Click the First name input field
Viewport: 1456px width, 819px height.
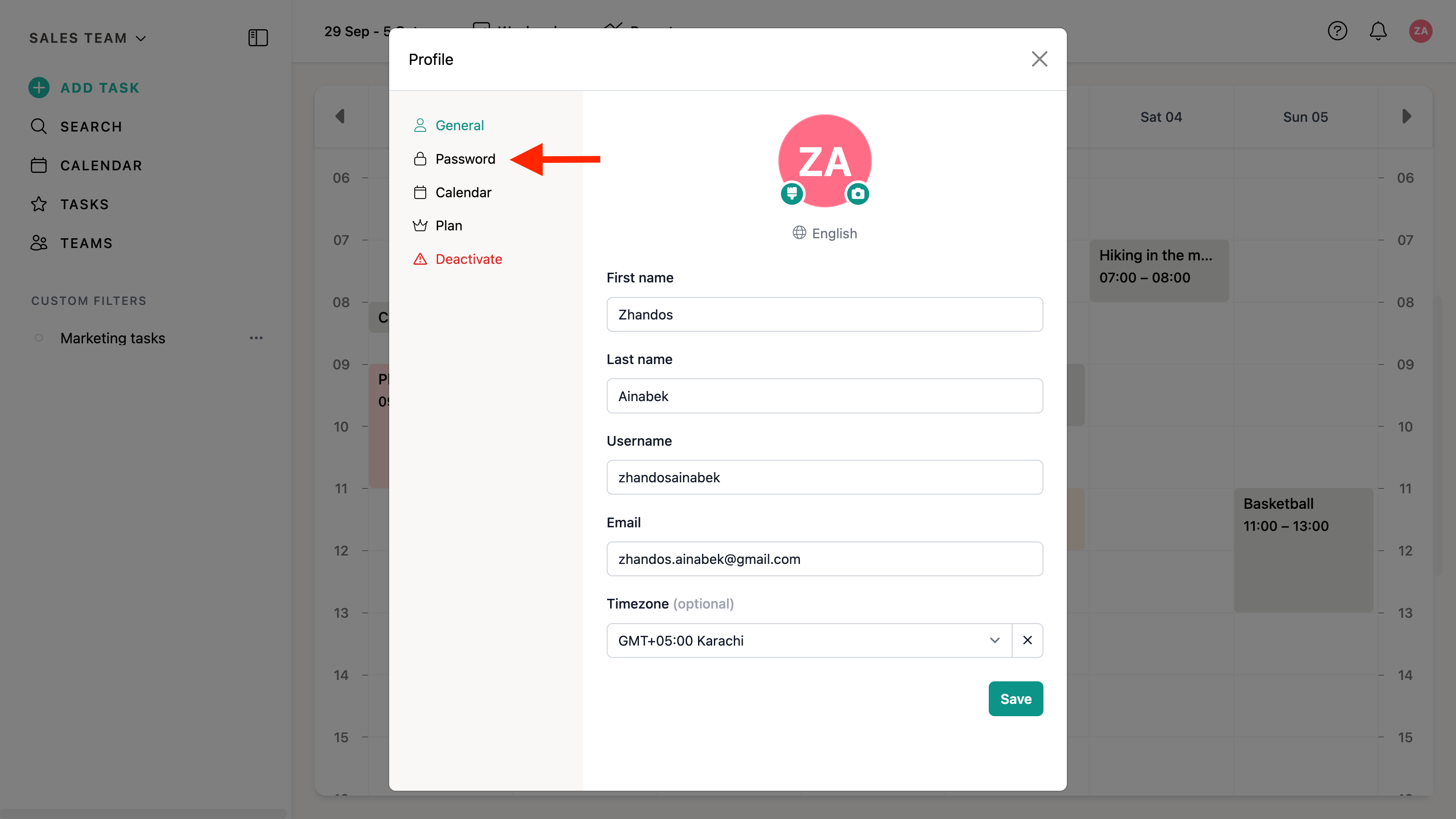(x=825, y=314)
